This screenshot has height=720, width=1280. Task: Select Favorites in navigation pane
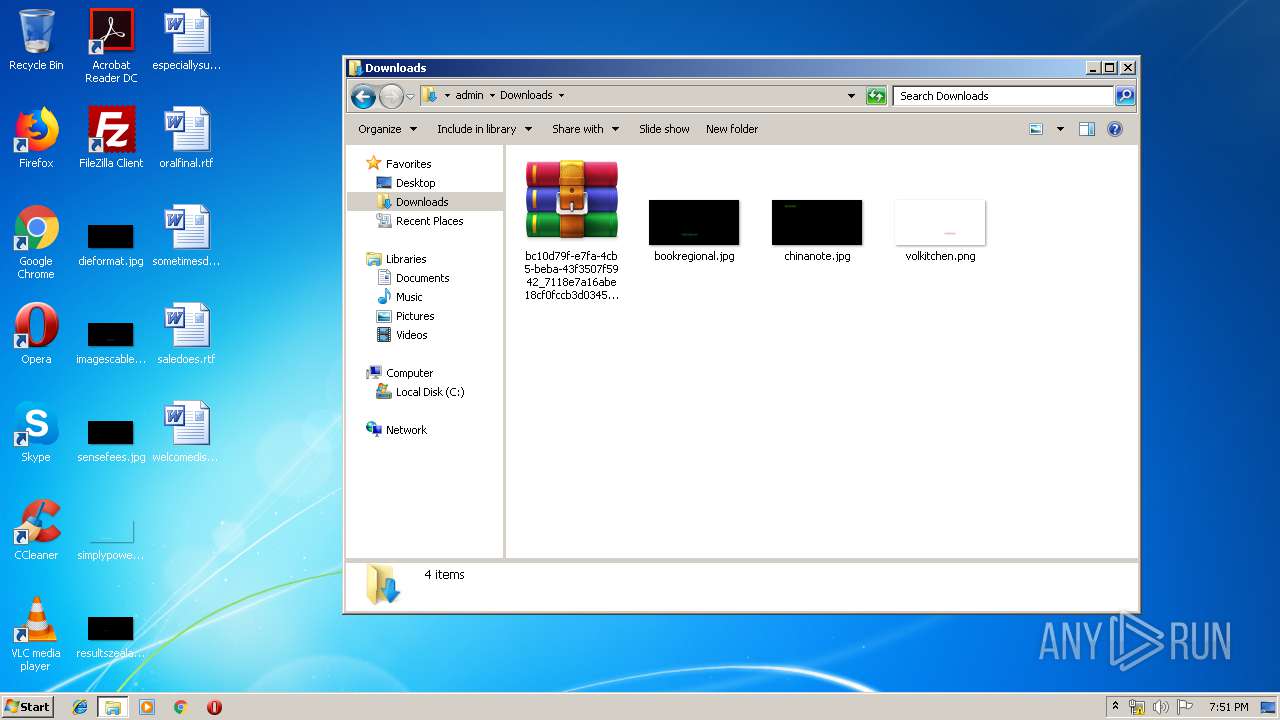(399, 164)
